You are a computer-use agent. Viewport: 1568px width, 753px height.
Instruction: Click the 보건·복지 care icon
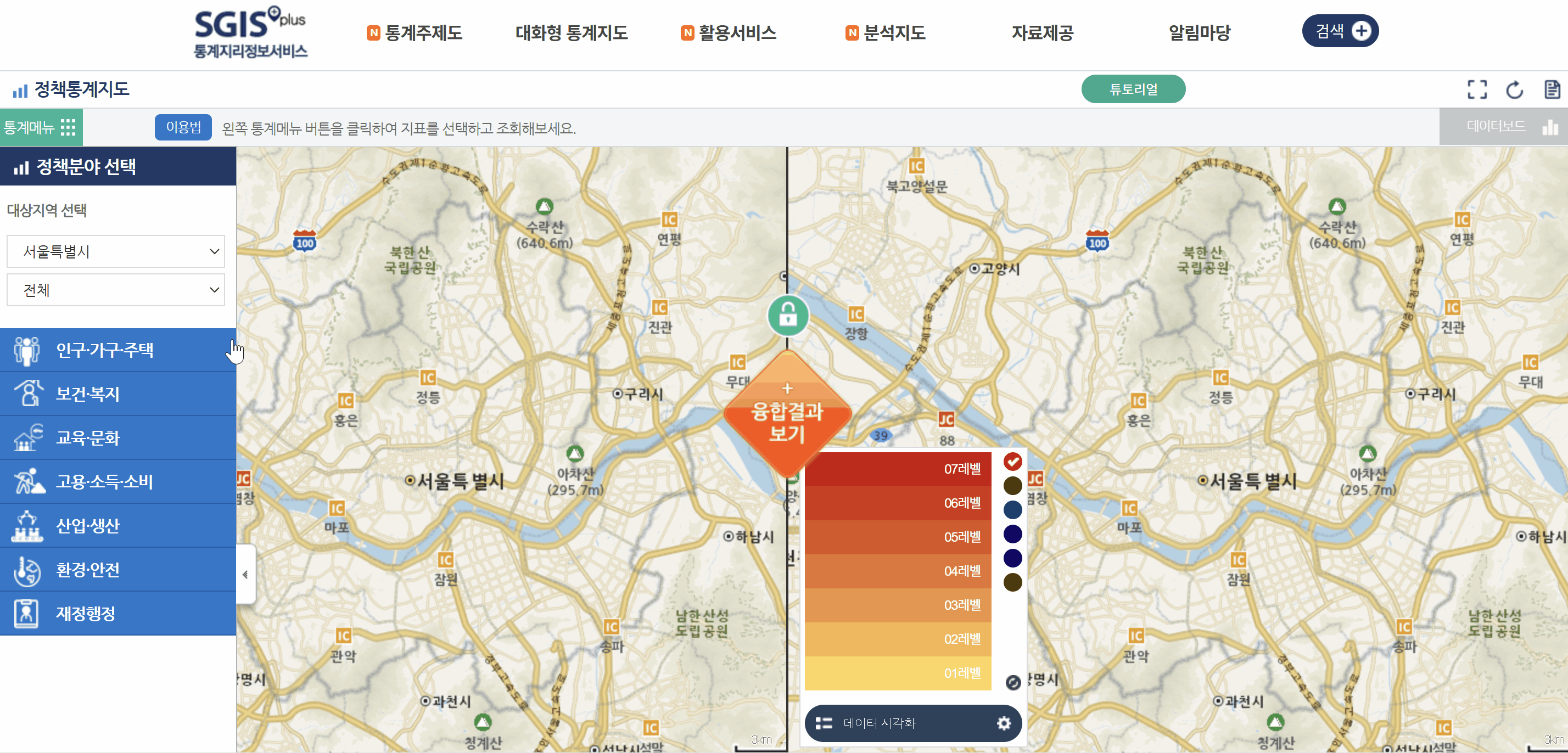(28, 394)
